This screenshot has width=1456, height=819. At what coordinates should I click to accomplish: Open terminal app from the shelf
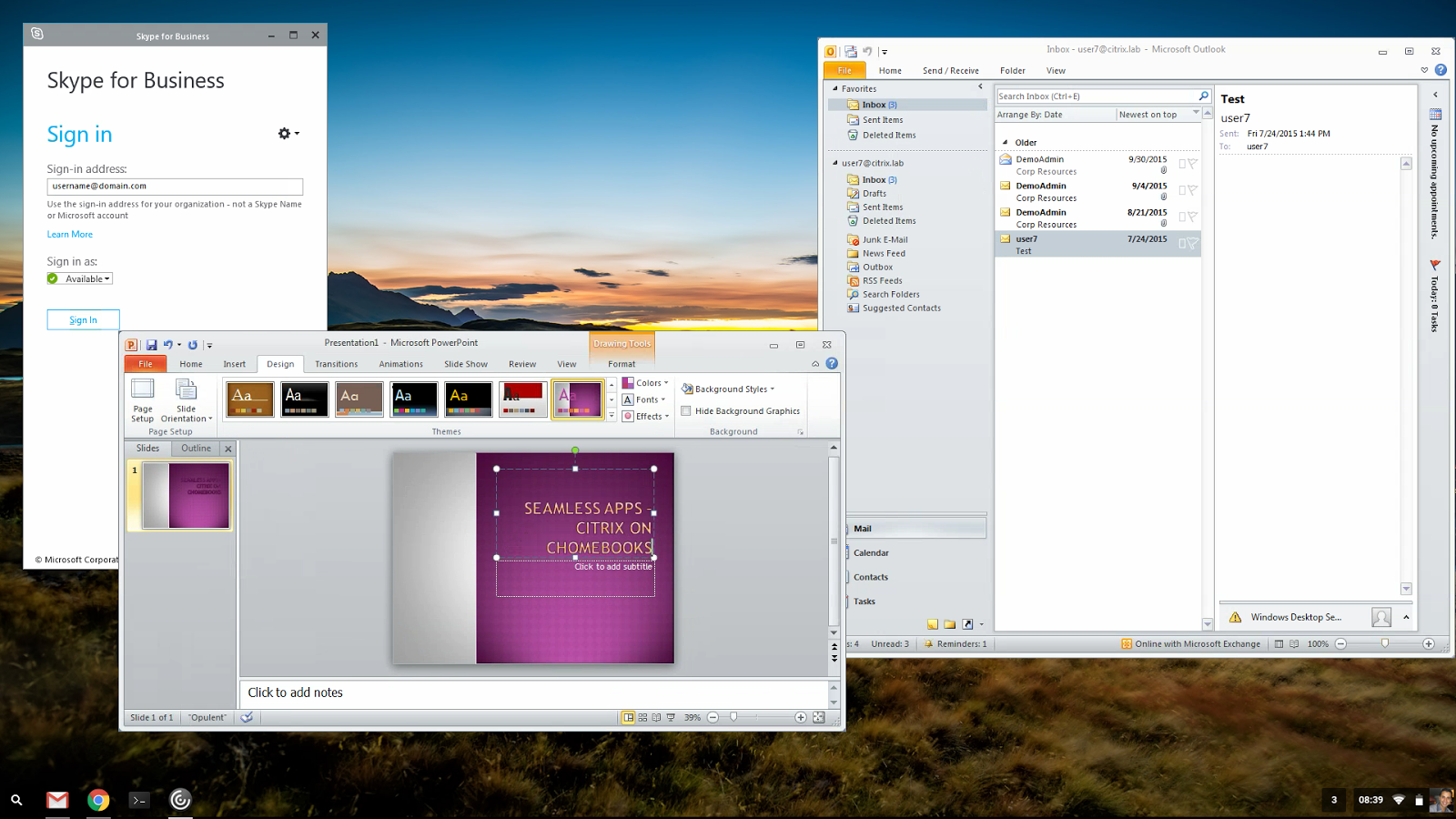pos(139,800)
